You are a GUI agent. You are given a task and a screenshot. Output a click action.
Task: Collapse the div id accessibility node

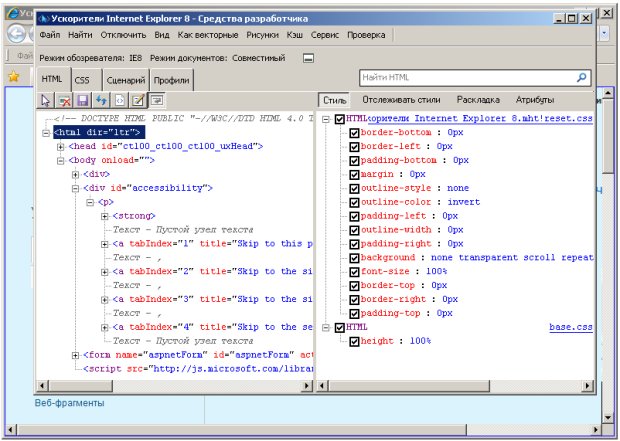76,188
